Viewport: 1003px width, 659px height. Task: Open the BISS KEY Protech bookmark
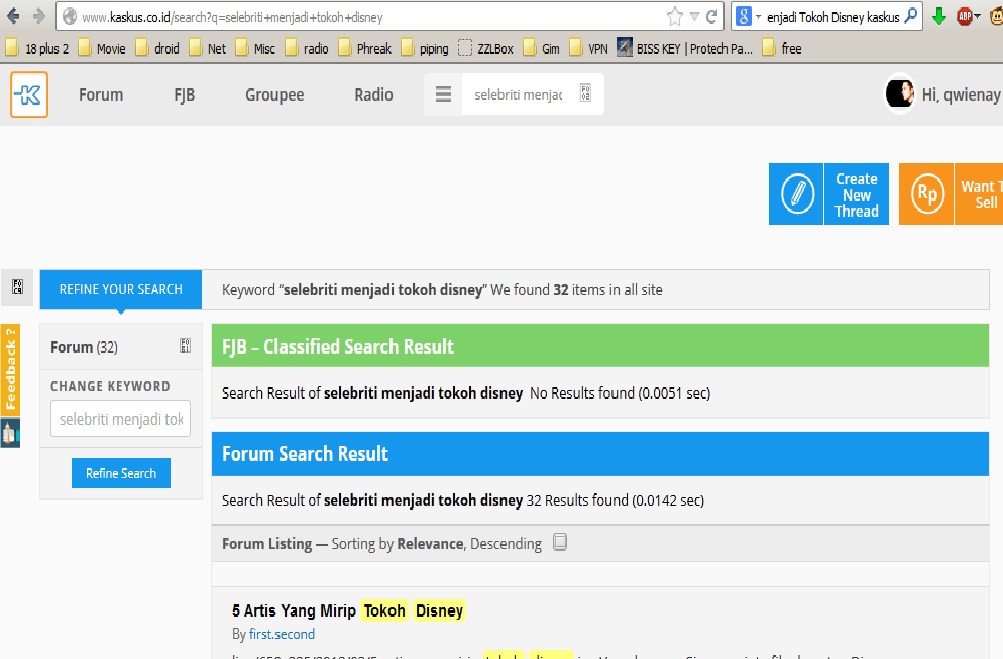[x=685, y=49]
